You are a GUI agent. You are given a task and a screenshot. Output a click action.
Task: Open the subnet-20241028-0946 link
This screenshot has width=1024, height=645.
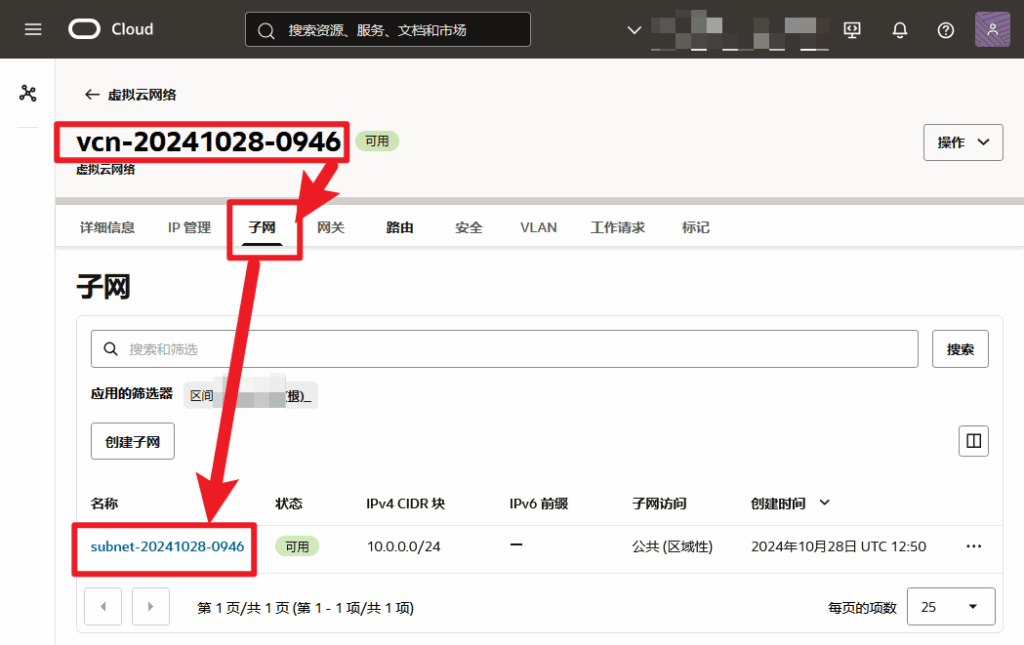click(x=167, y=546)
